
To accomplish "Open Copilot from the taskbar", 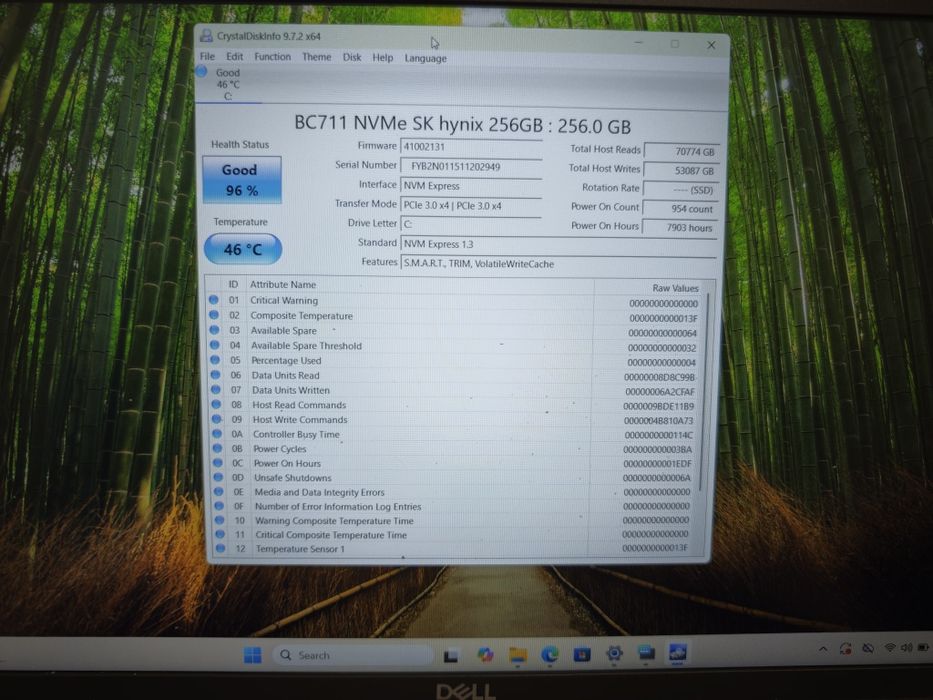I will pos(485,655).
